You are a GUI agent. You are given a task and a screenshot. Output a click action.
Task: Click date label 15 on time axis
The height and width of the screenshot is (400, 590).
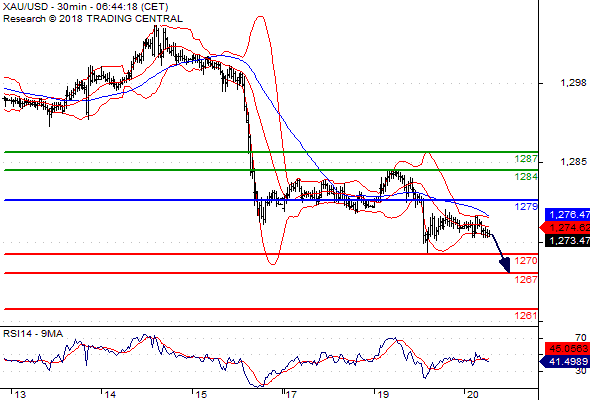201,395
